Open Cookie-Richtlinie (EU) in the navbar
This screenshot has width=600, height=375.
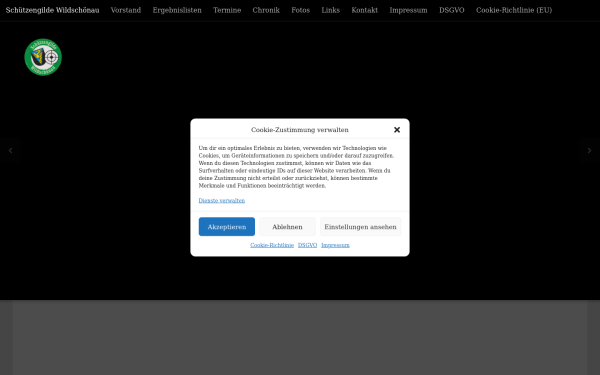pos(514,10)
